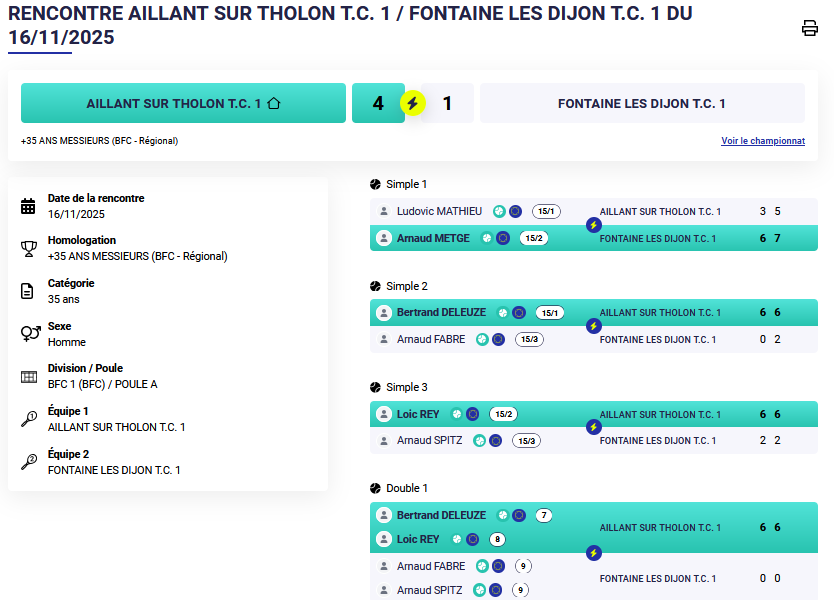Viewport: 834px width, 600px height.
Task: Click the avatar icon beside Bertrand DELEUZE in Simple 2
Action: point(383,313)
